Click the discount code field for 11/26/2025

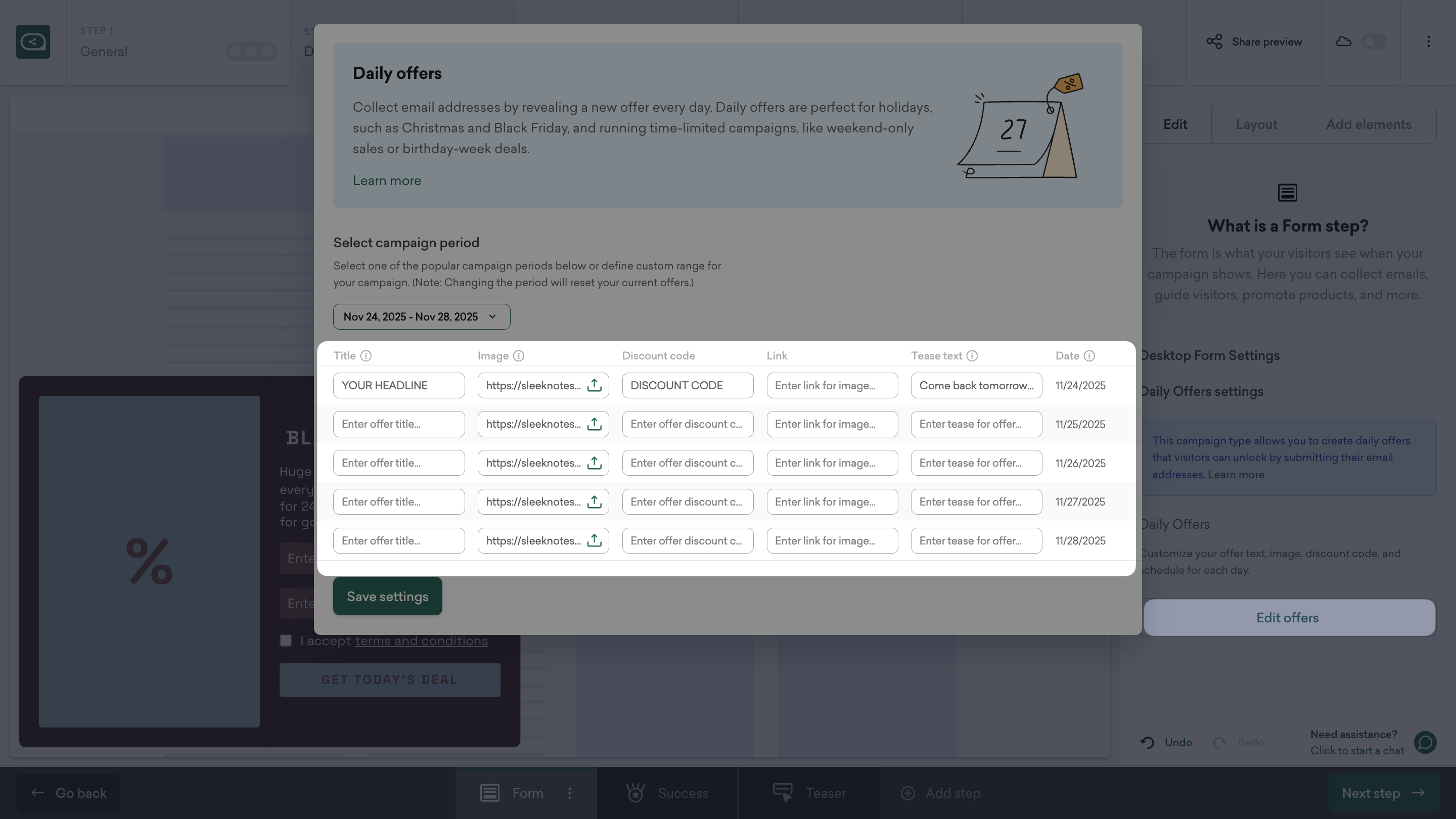coord(688,463)
